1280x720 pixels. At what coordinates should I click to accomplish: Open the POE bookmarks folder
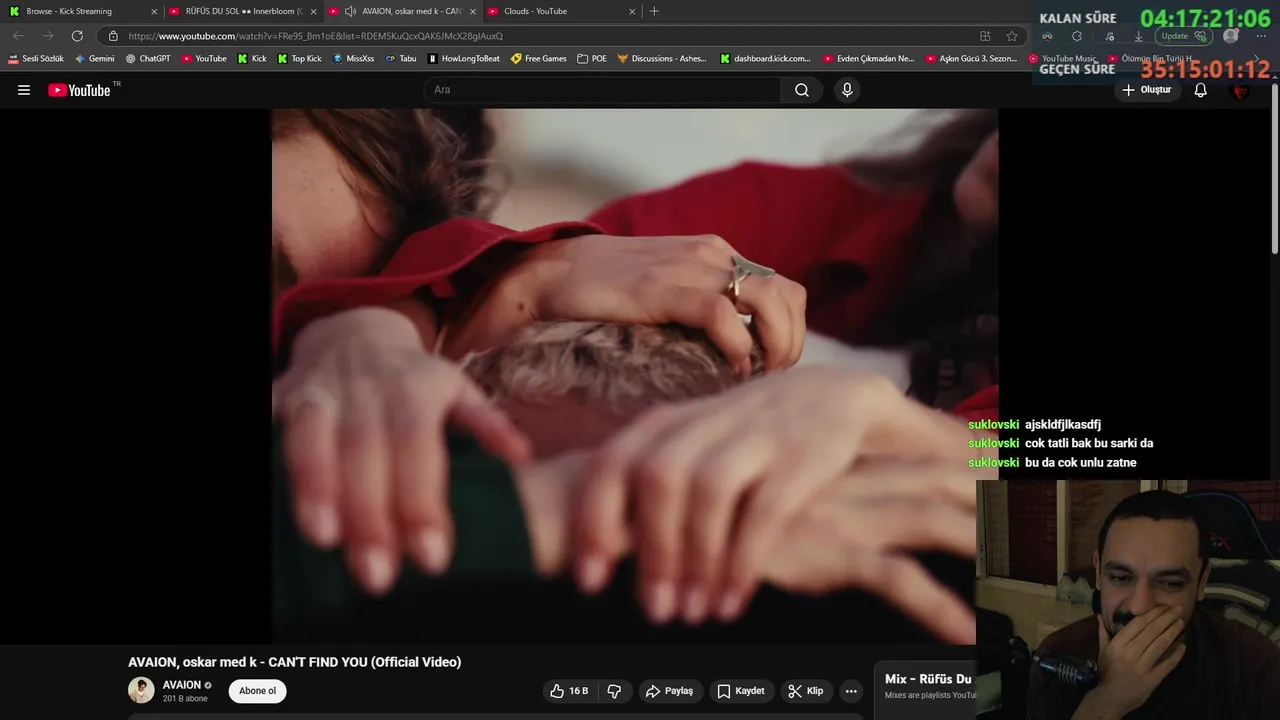pos(592,59)
